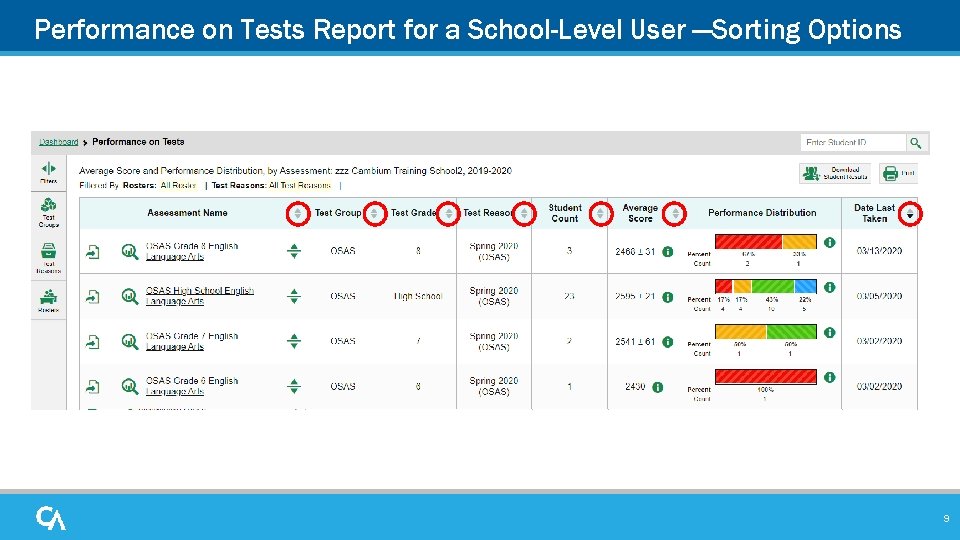Sort by Student Count column arrows
Viewport: 960px width, 540px height.
point(601,214)
